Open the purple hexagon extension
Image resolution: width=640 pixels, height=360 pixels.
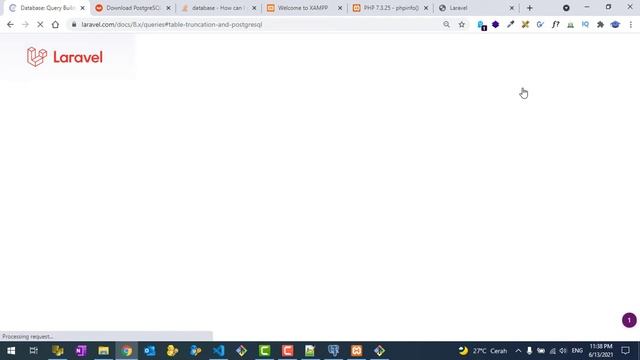(x=496, y=24)
